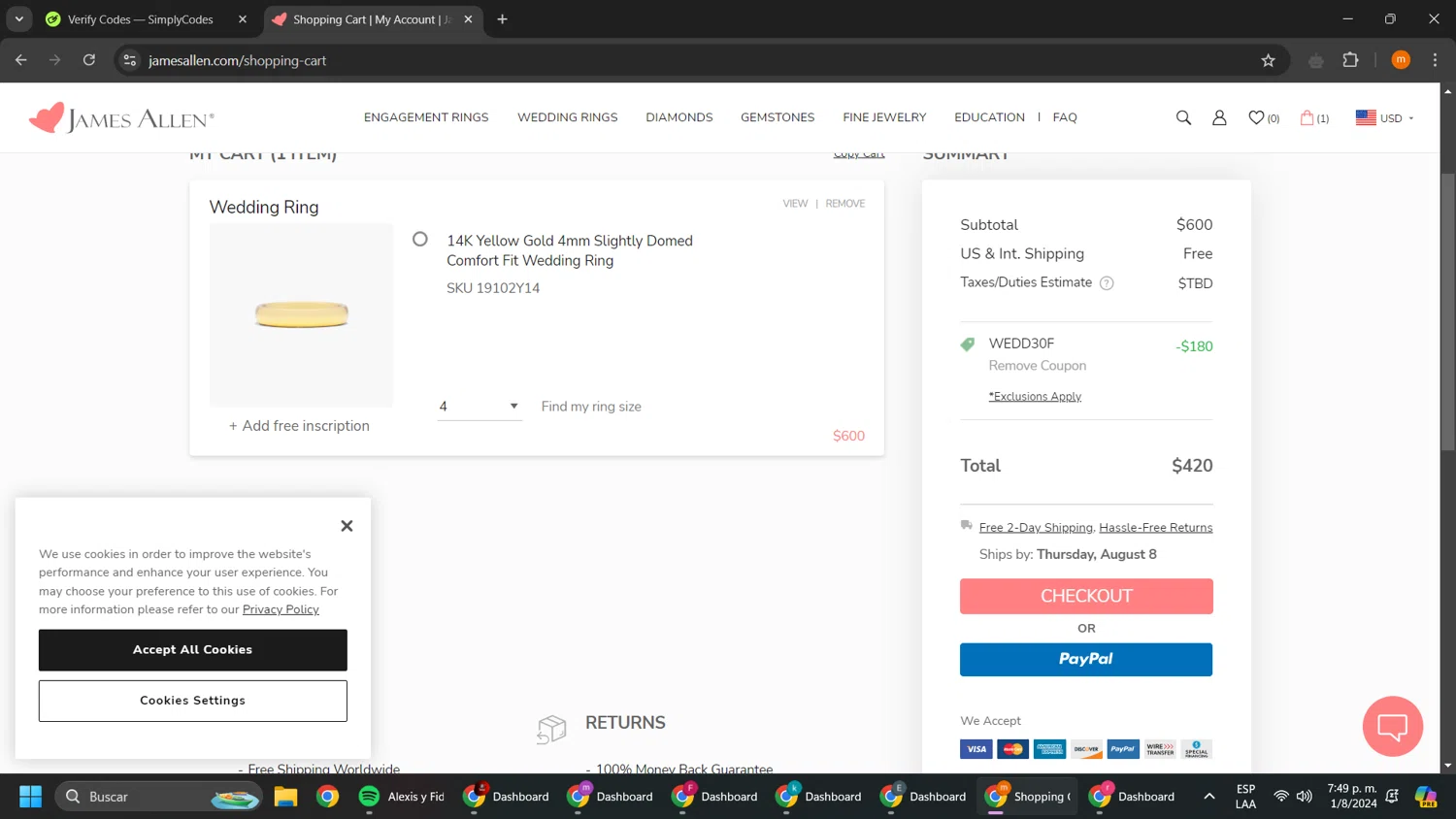Pay with the PayPal button
The height and width of the screenshot is (819, 1456).
point(1086,660)
